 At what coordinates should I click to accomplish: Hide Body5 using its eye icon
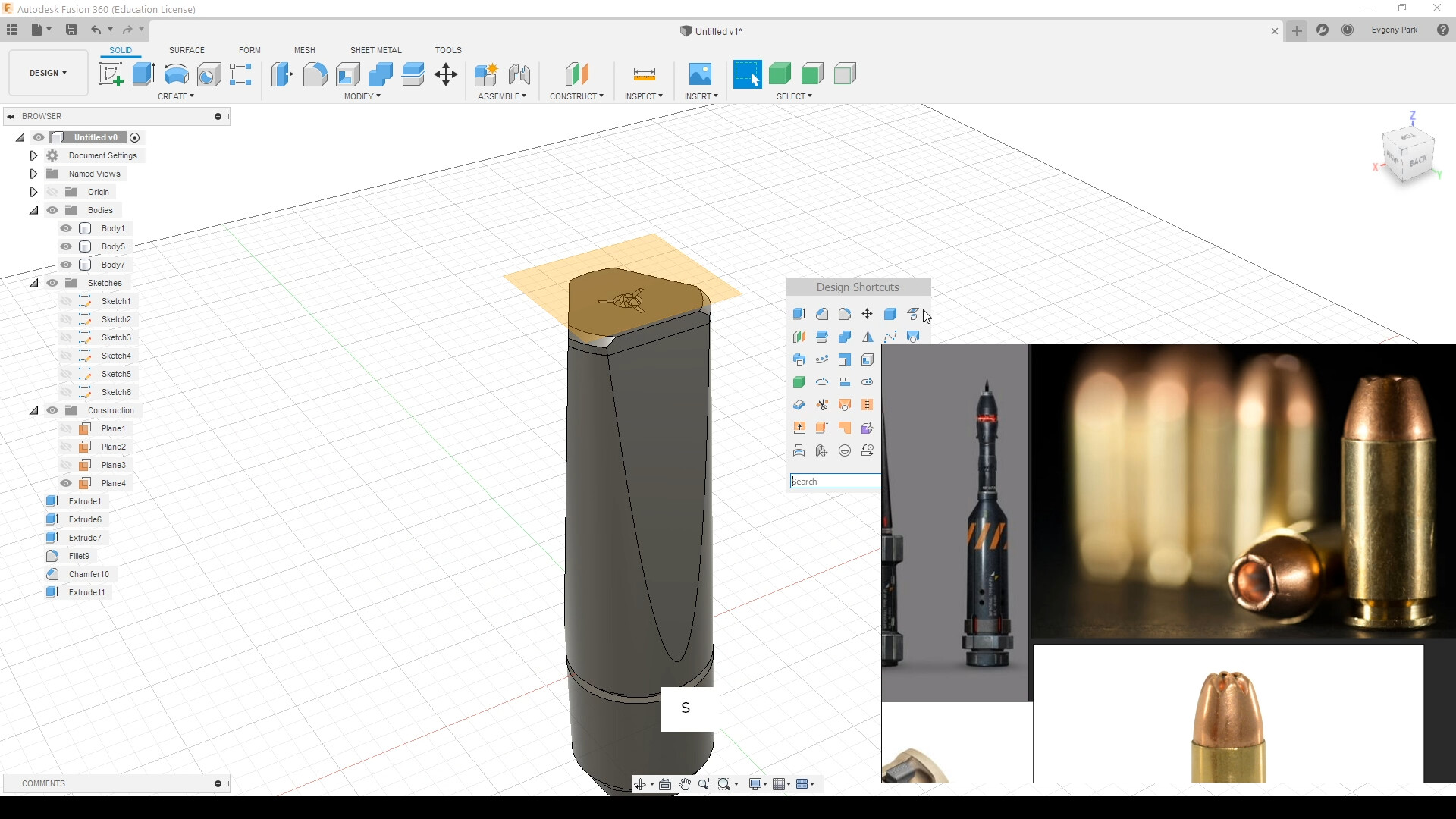(66, 246)
